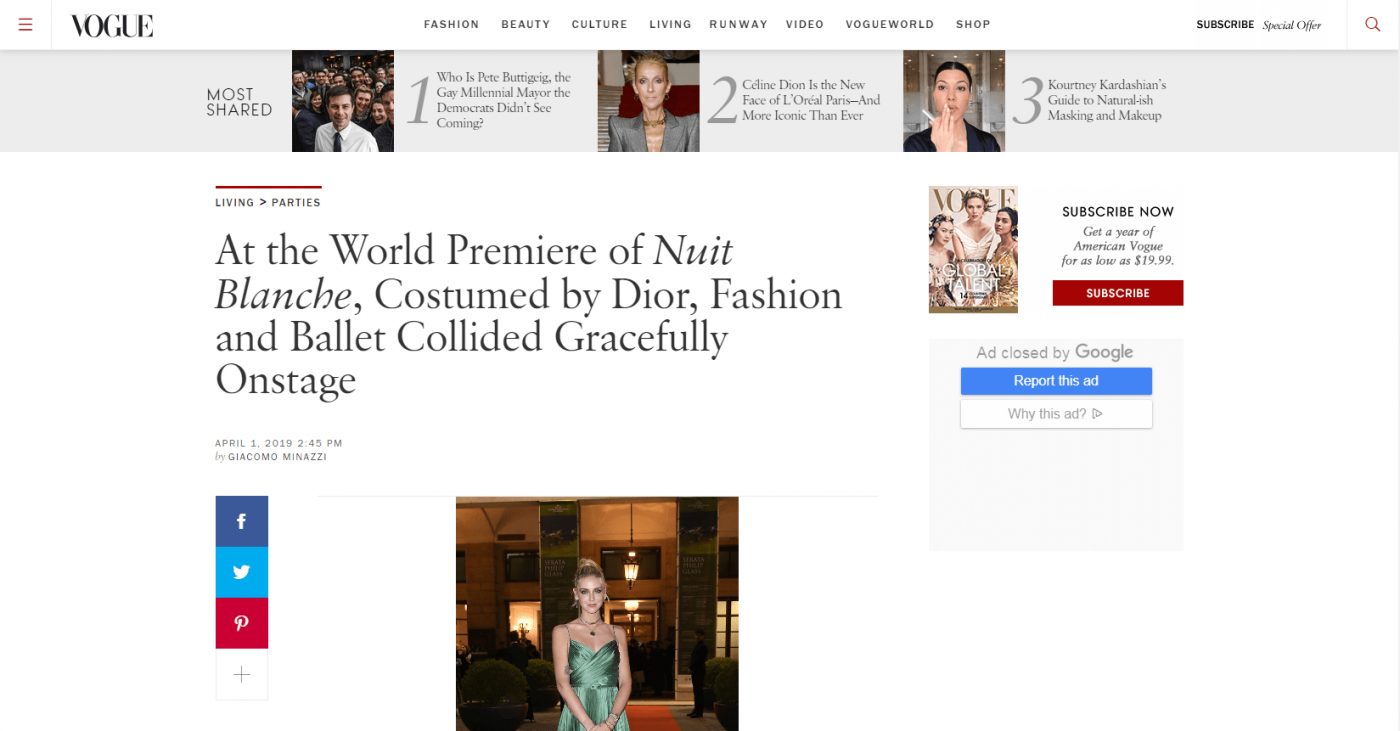Open the Fashion menu

tap(451, 25)
